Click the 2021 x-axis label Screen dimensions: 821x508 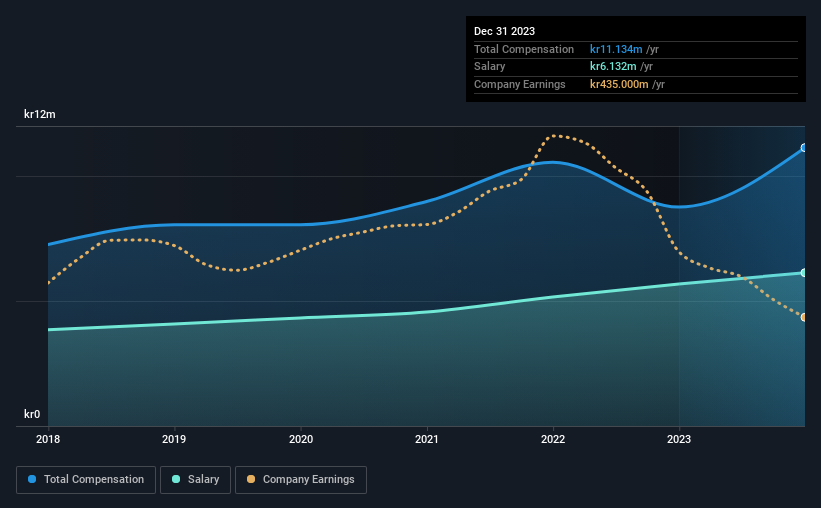[427, 439]
